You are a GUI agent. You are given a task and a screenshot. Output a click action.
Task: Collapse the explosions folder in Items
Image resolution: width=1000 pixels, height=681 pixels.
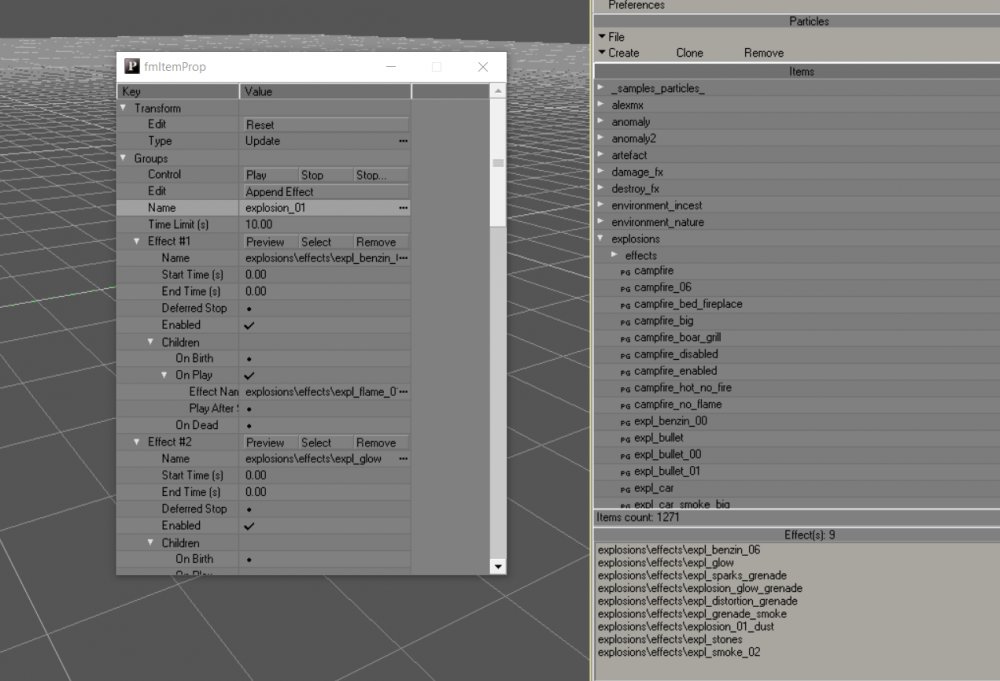pos(601,239)
